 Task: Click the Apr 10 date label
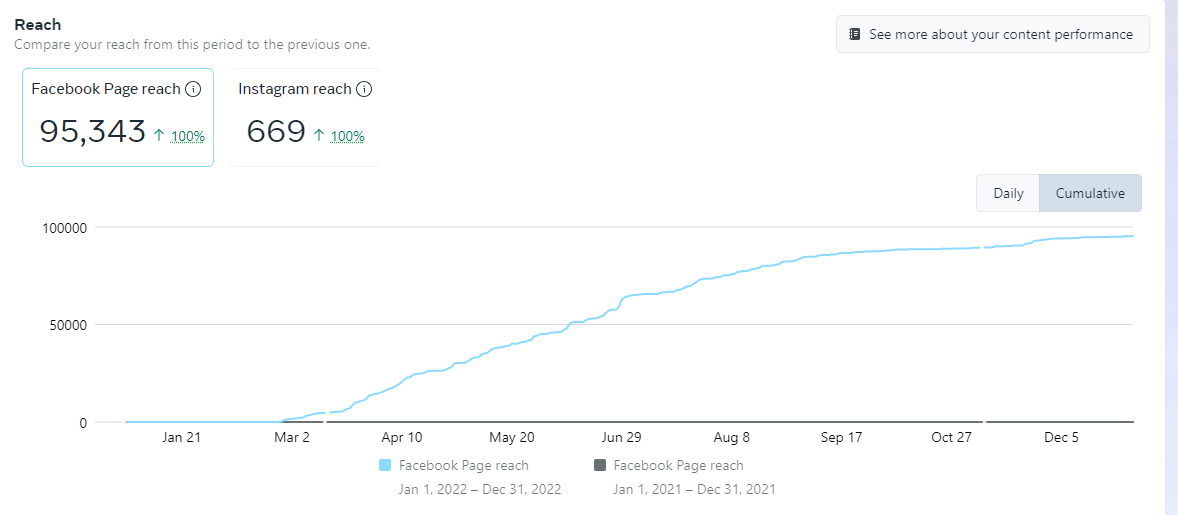(402, 437)
